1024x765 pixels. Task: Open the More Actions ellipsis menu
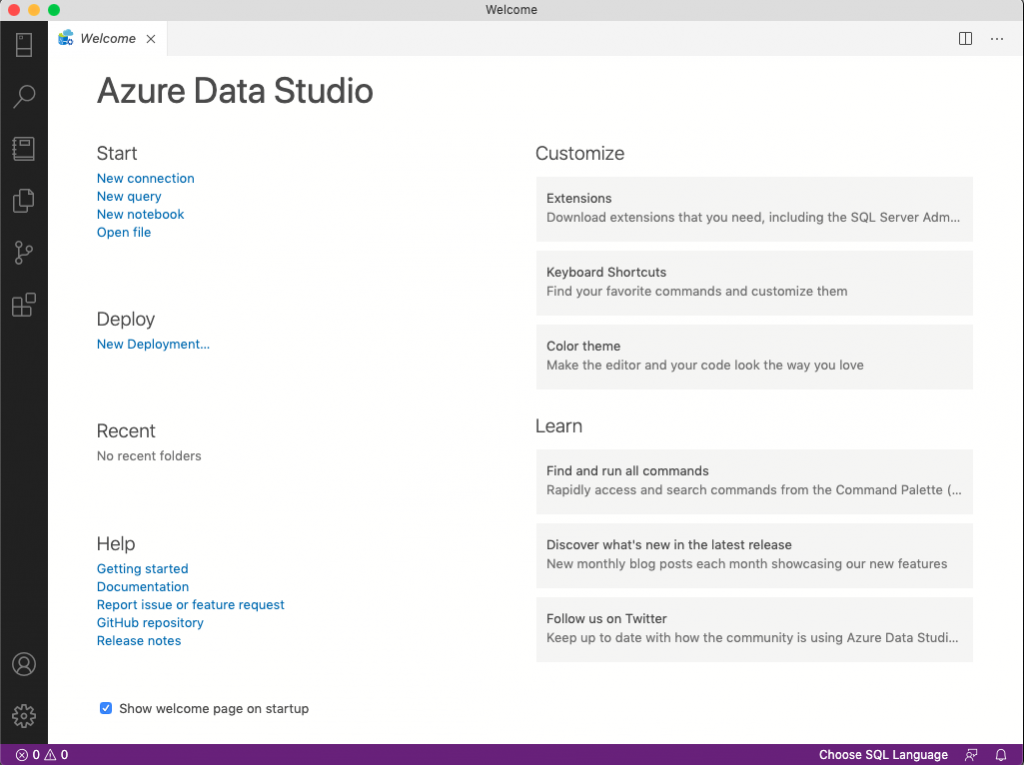(997, 39)
